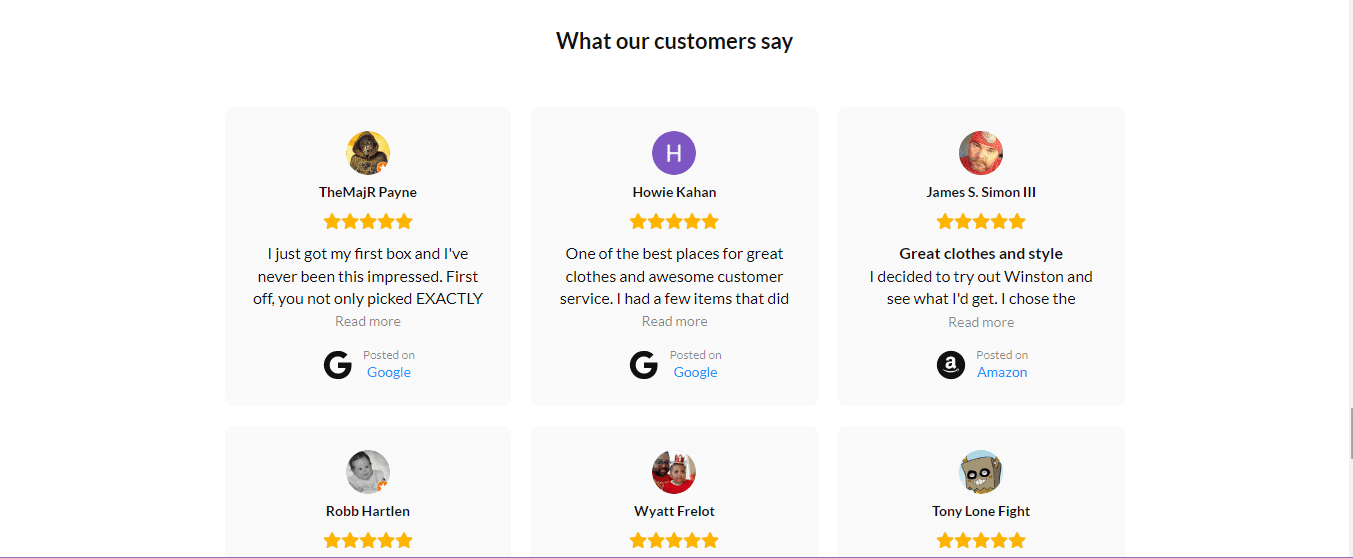Click the five-star rating under TheMajR Payne

point(368,221)
